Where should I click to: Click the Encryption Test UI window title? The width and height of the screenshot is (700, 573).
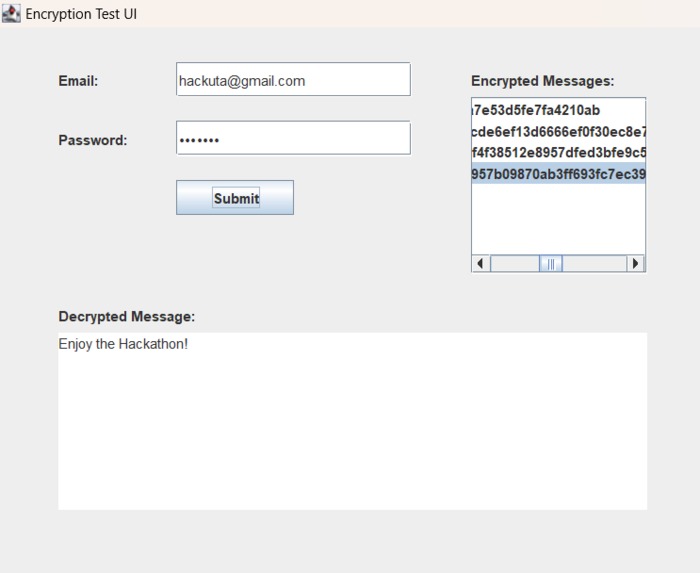[x=81, y=14]
